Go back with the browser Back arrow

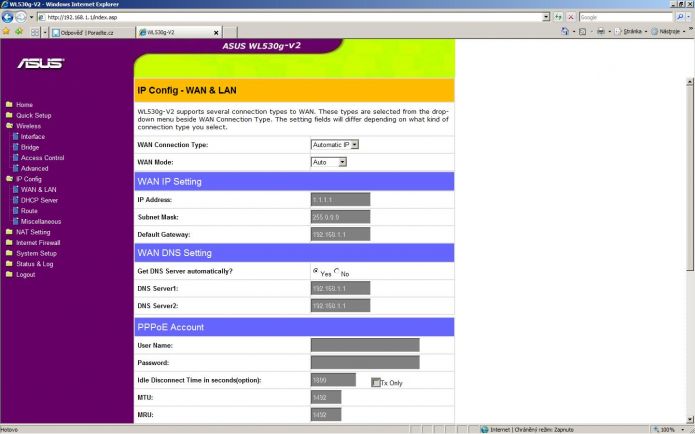point(8,17)
